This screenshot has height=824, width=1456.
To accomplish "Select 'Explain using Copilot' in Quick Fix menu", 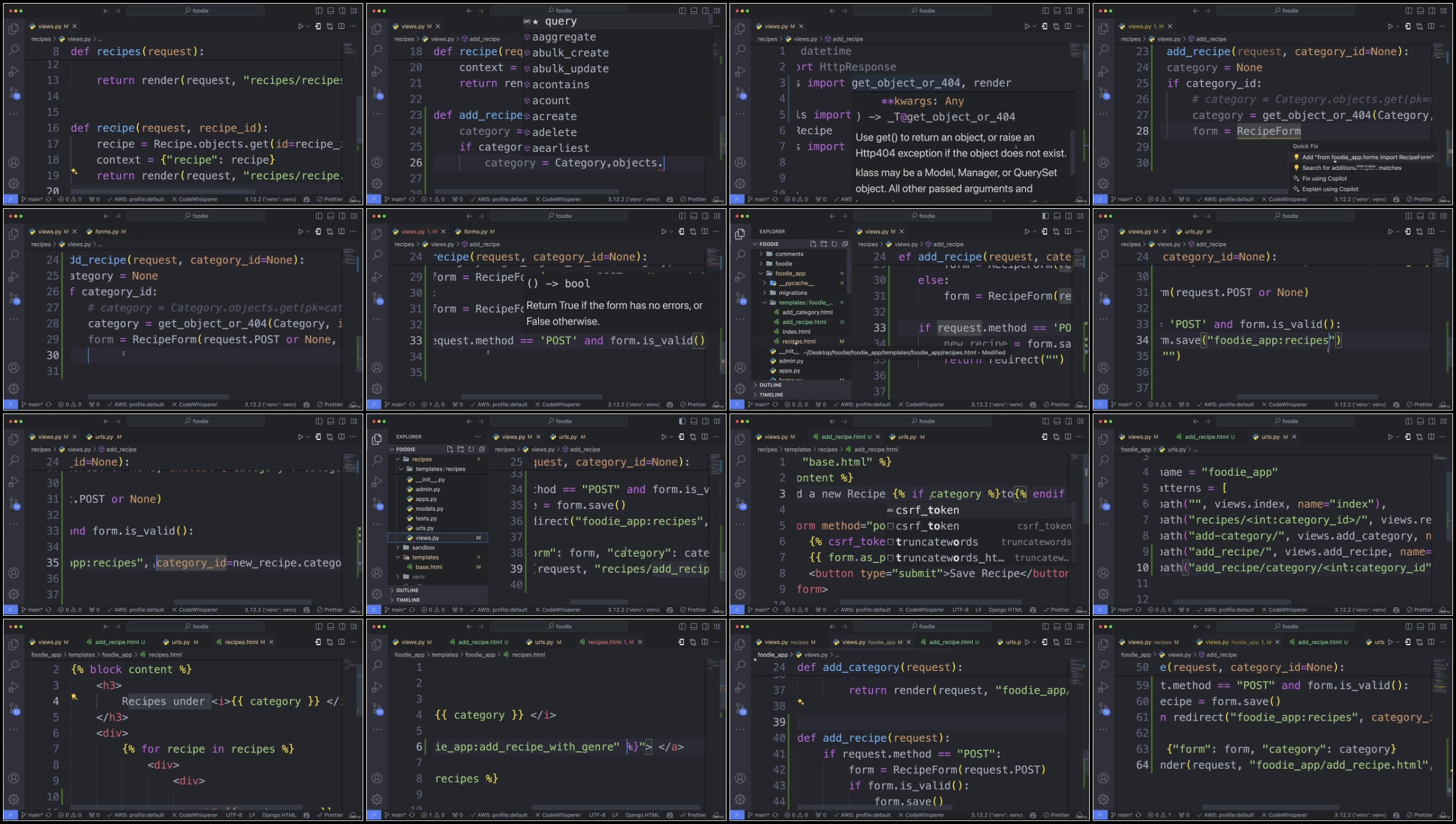I will coord(1330,190).
